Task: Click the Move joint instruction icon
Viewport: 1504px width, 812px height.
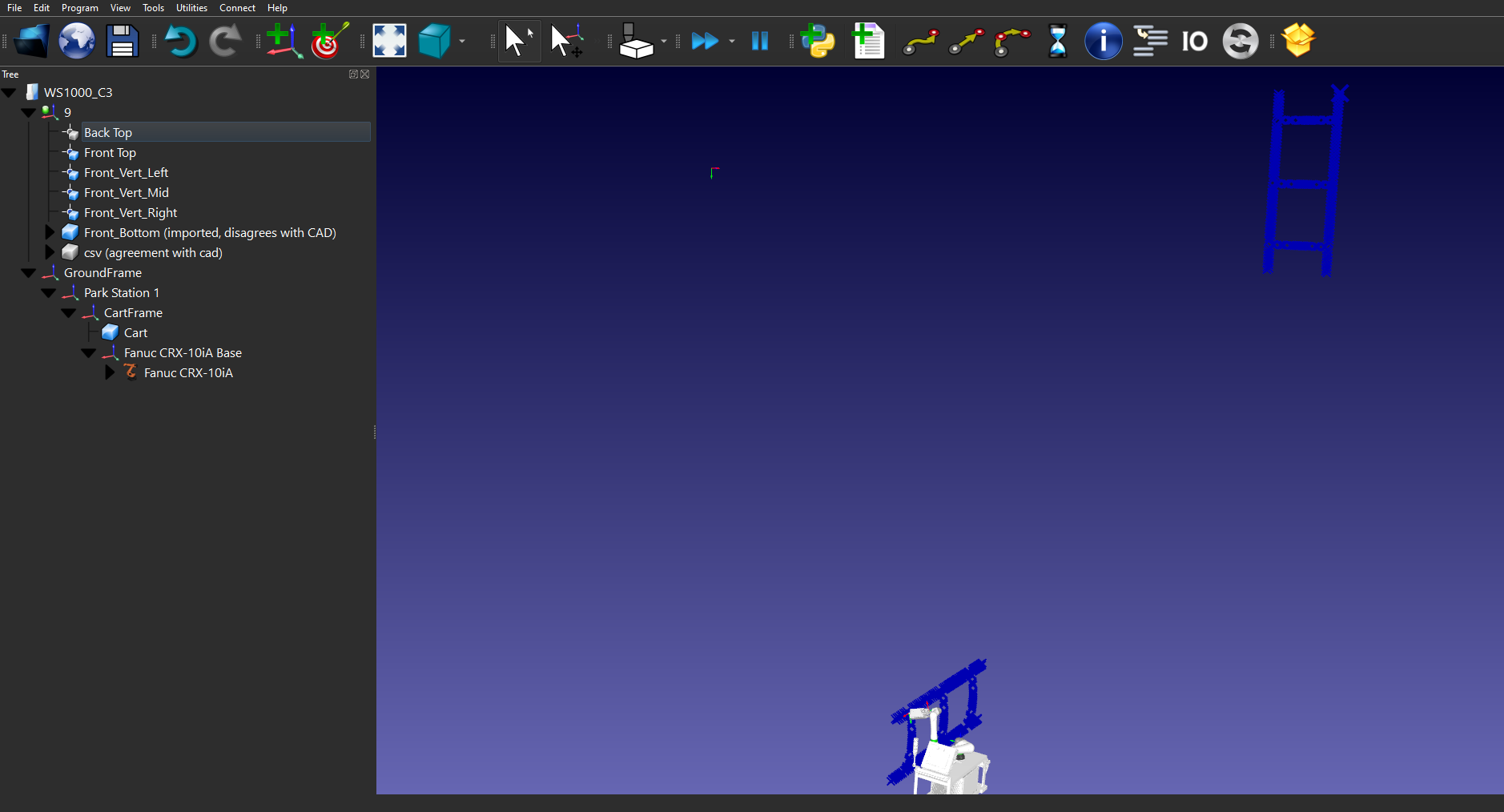Action: pos(919,41)
